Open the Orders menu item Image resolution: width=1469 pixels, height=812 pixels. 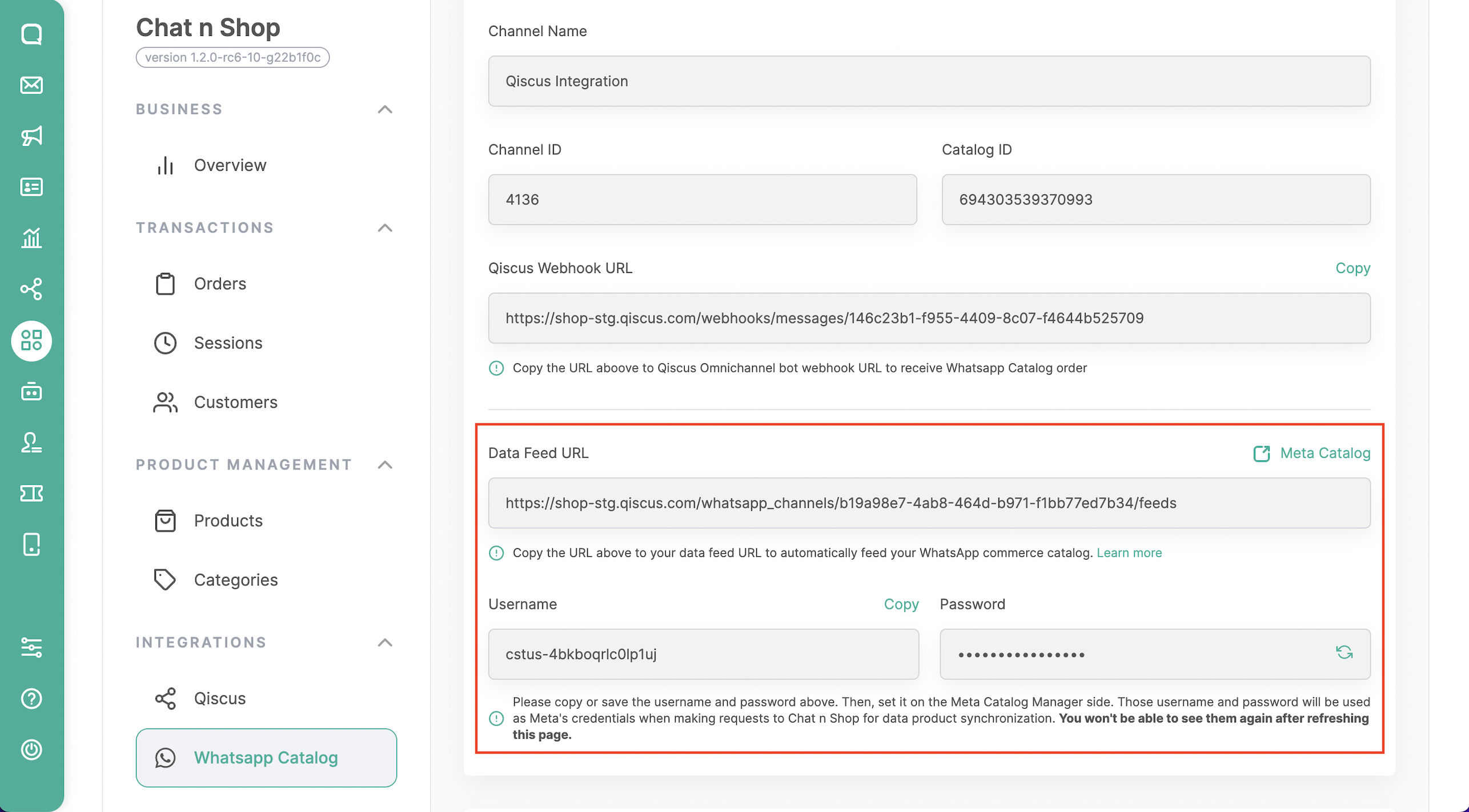pos(220,284)
